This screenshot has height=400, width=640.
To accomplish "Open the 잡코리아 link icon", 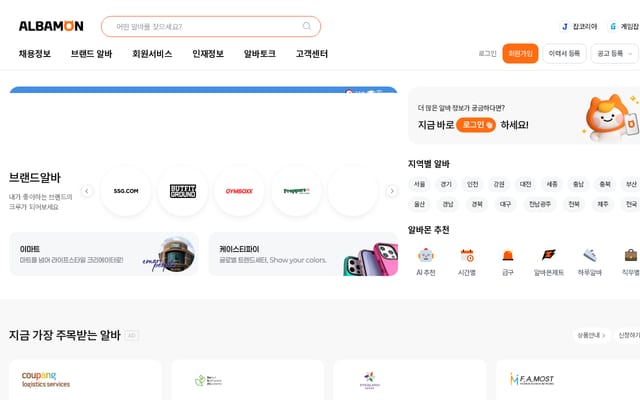I will pyautogui.click(x=565, y=27).
